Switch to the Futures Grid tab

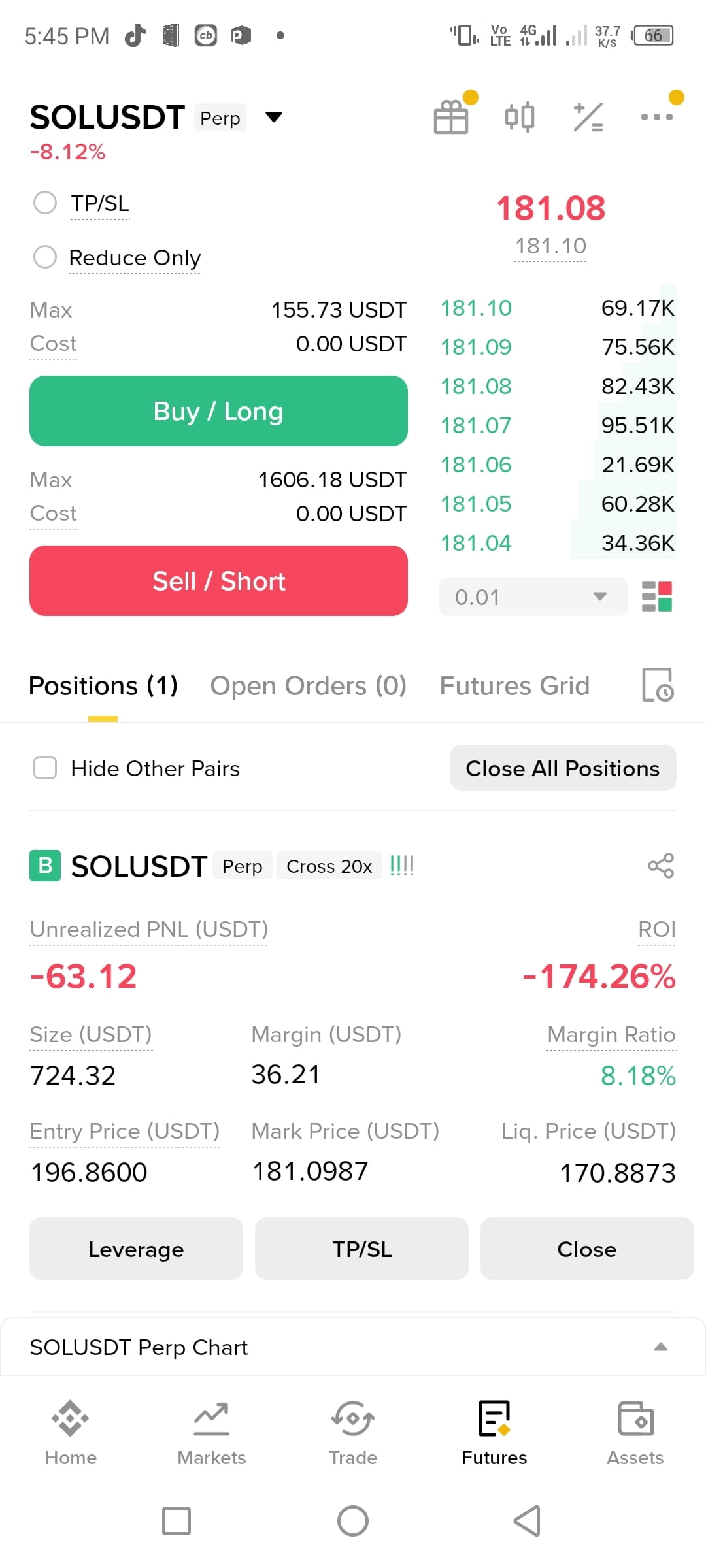point(514,686)
